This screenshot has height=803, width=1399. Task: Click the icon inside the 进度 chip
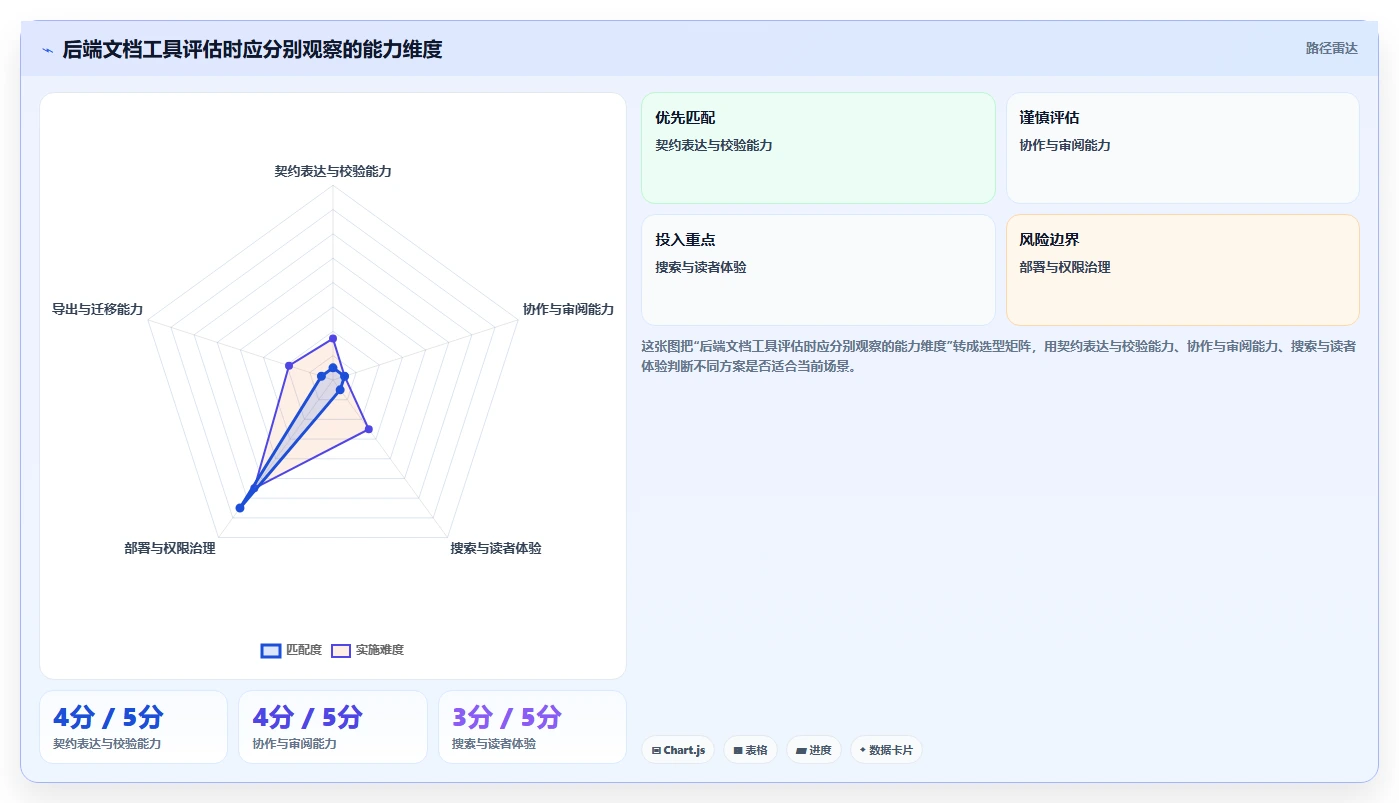click(x=800, y=750)
